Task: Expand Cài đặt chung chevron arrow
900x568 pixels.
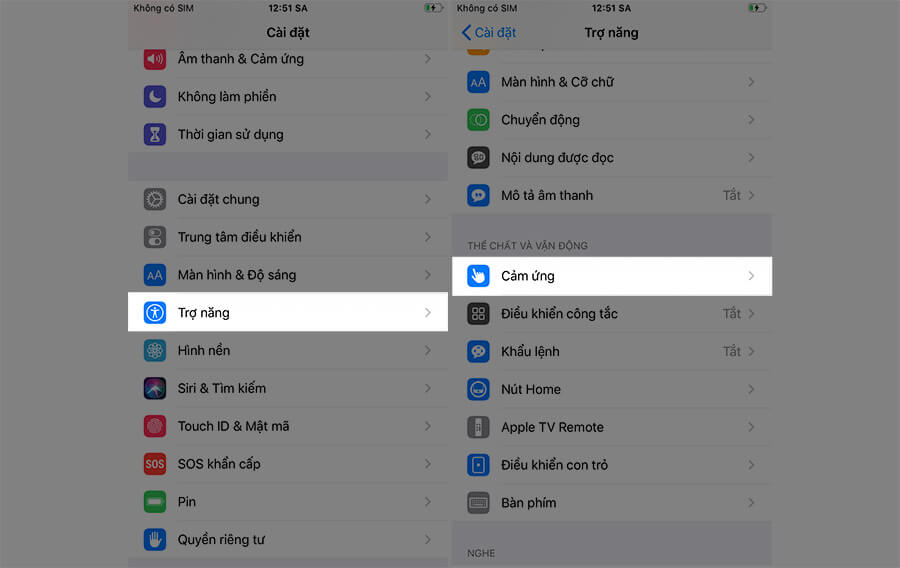Action: point(428,199)
